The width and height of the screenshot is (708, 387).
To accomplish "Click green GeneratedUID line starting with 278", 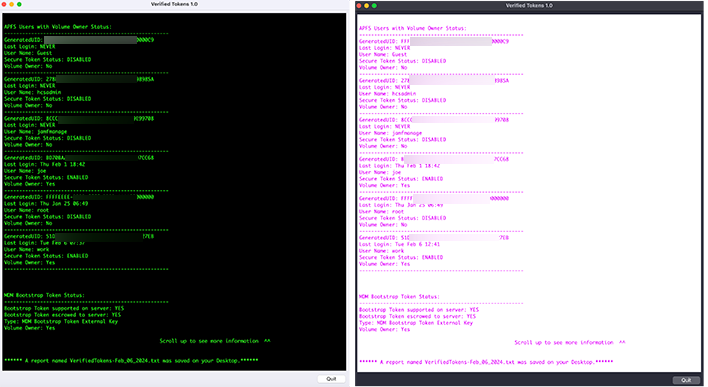I will [x=79, y=79].
